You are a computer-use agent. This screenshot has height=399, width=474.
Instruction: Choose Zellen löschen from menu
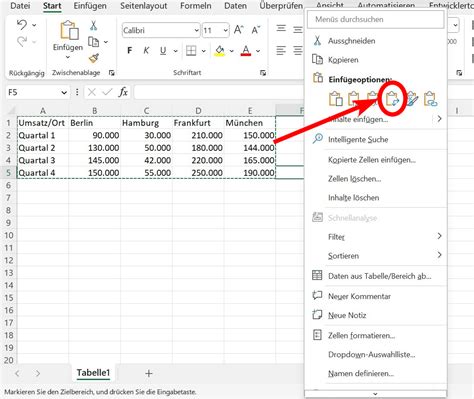[354, 179]
